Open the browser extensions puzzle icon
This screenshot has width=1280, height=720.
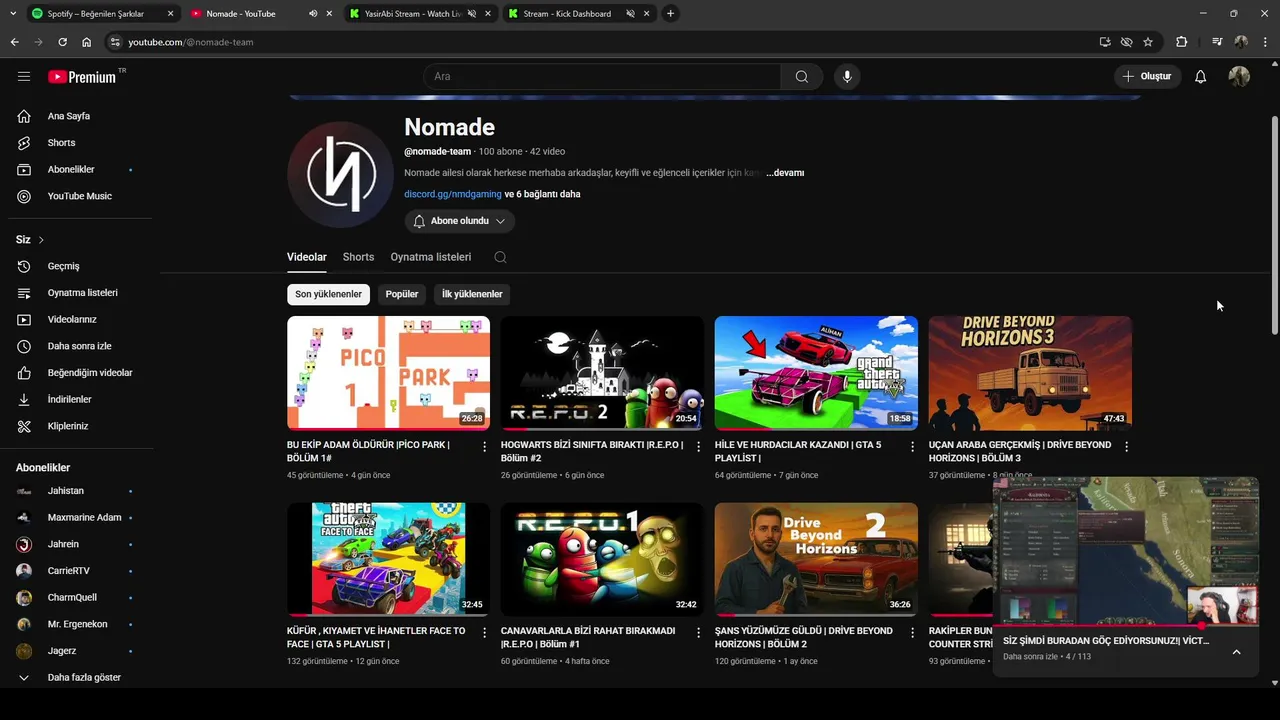[x=1182, y=42]
